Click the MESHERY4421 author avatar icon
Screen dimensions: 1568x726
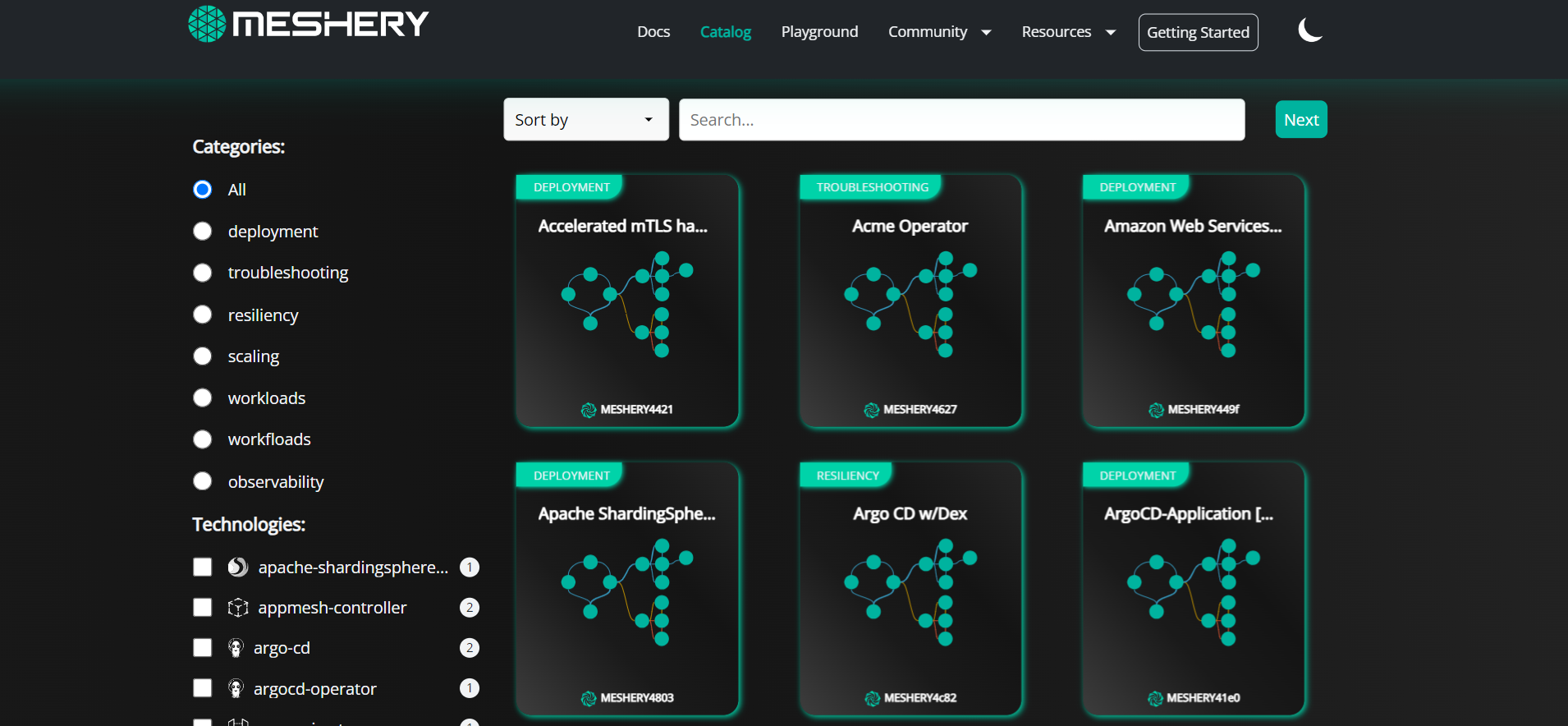(x=589, y=410)
